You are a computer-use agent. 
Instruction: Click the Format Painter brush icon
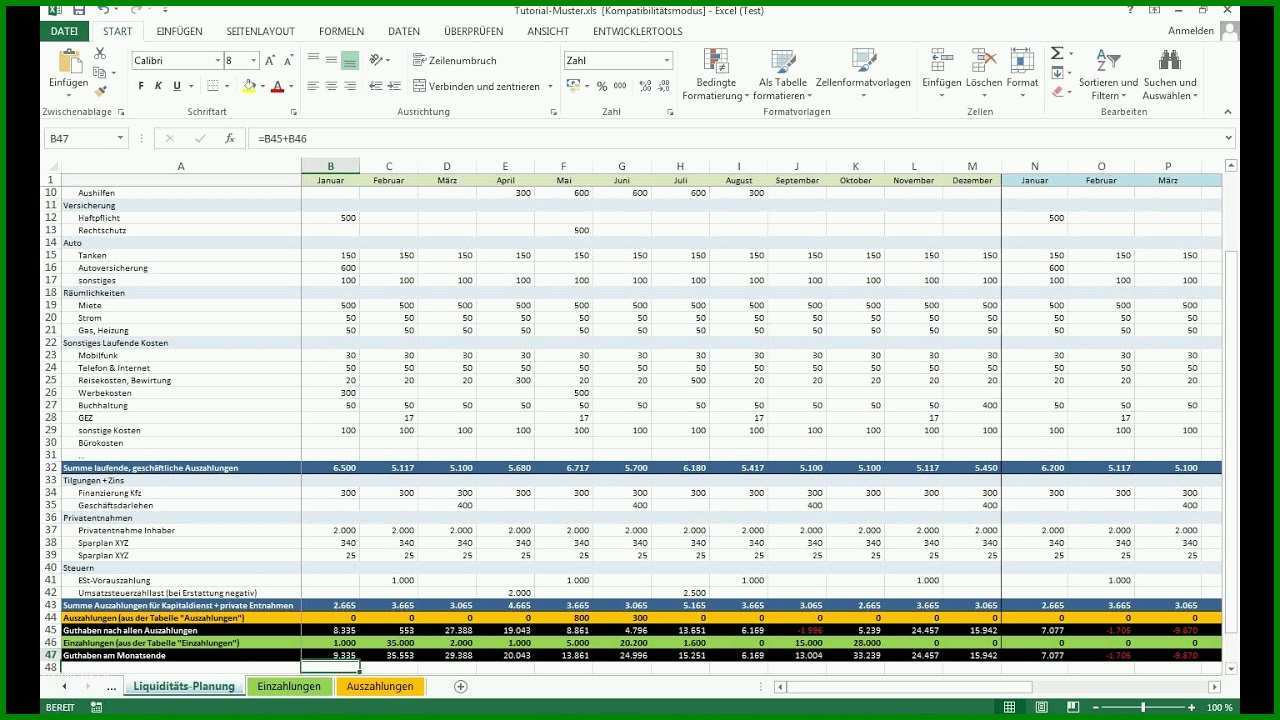[x=100, y=91]
